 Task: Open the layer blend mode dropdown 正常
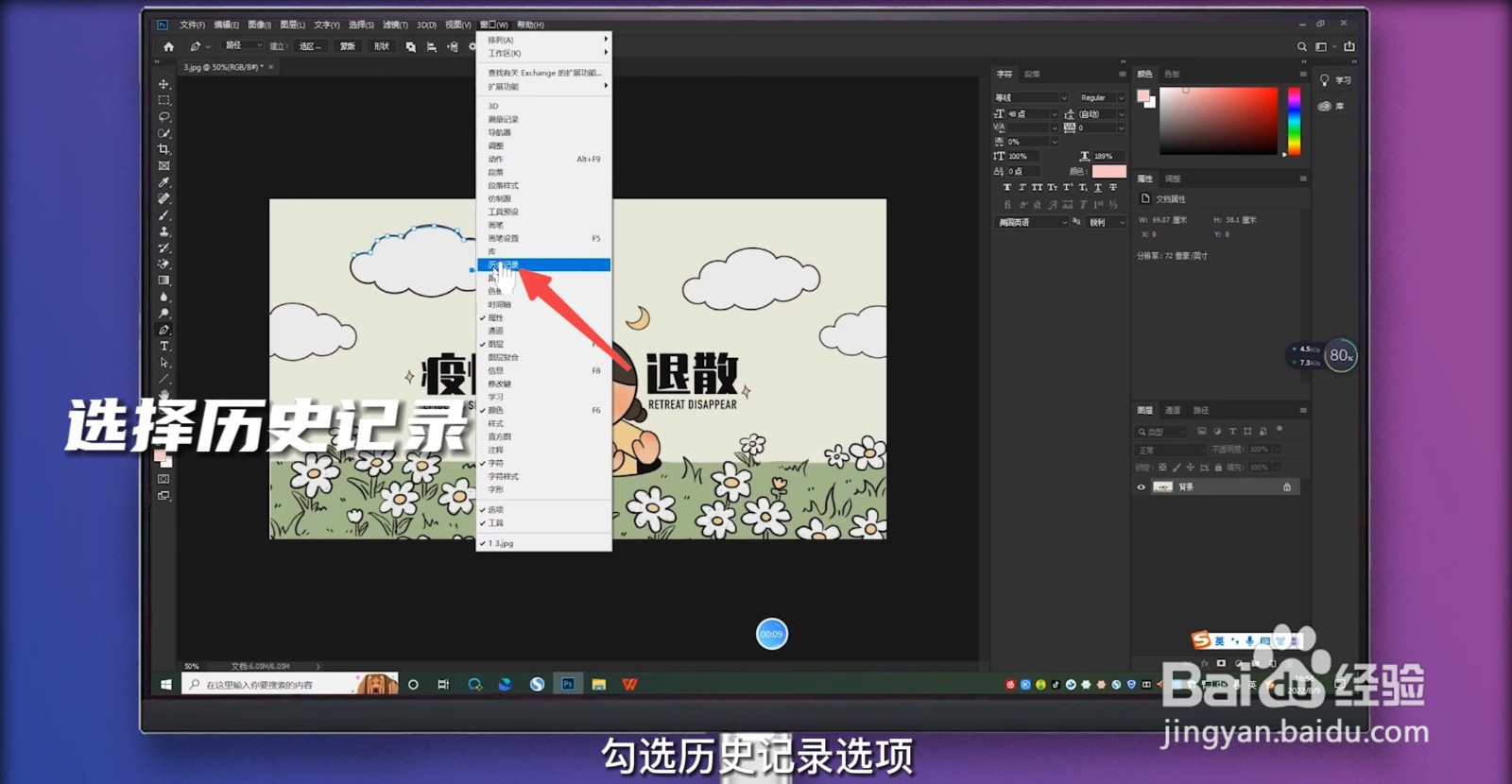(1171, 450)
